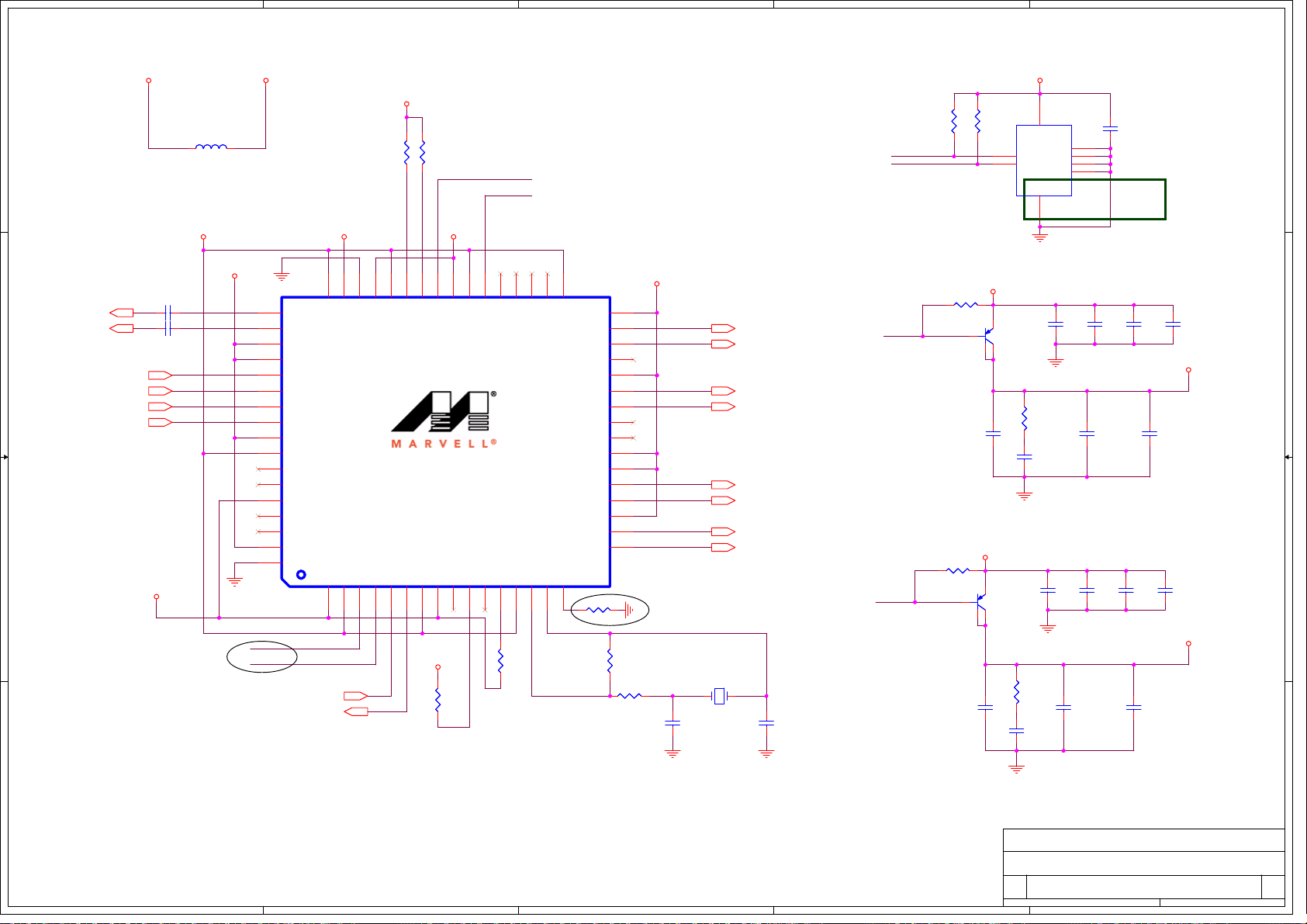This screenshot has width=1307, height=924.
Task: Click the ground symbol at the chip's bottom-left corner
Action: [234, 581]
